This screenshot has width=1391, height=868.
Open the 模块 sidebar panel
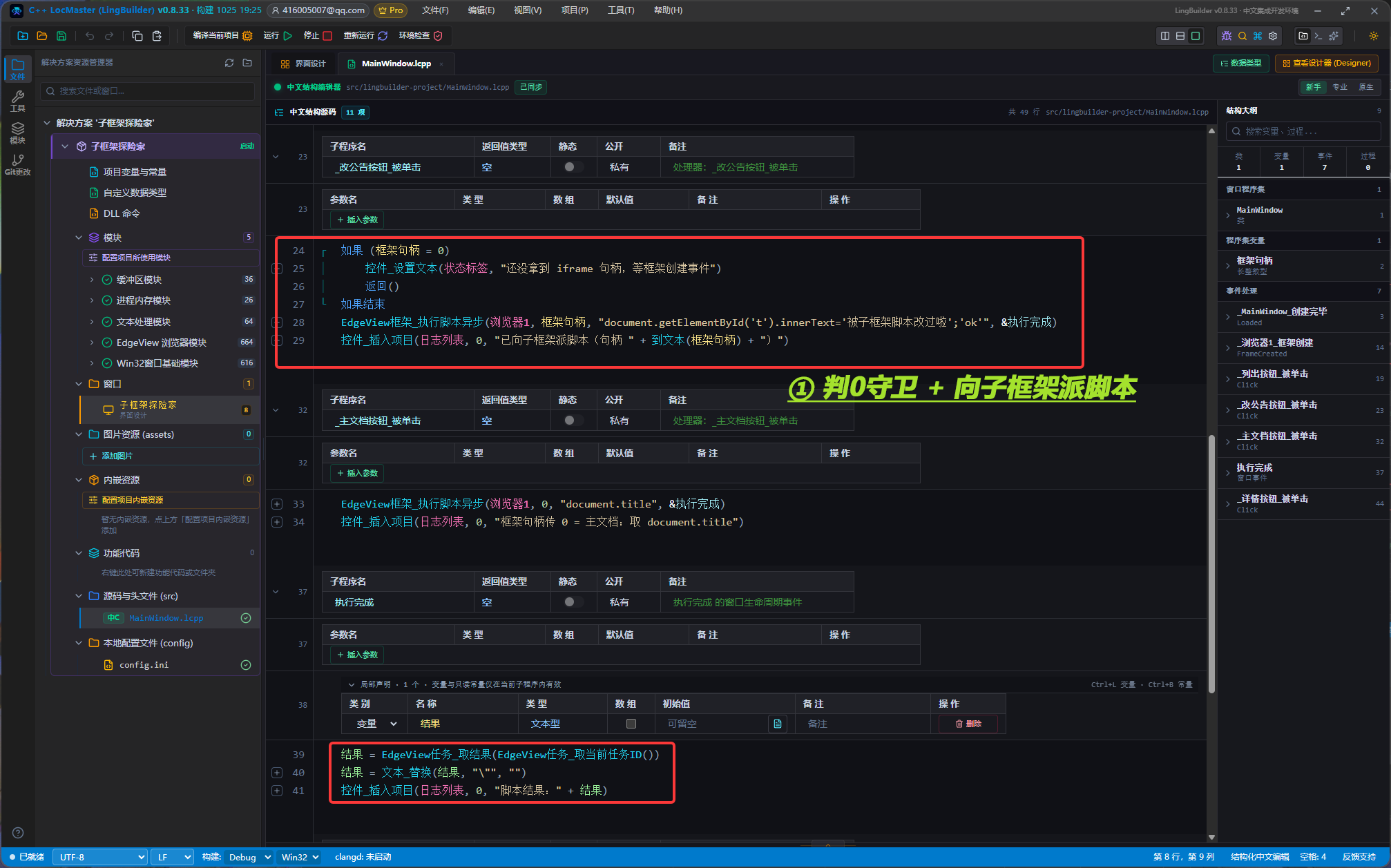[x=18, y=133]
